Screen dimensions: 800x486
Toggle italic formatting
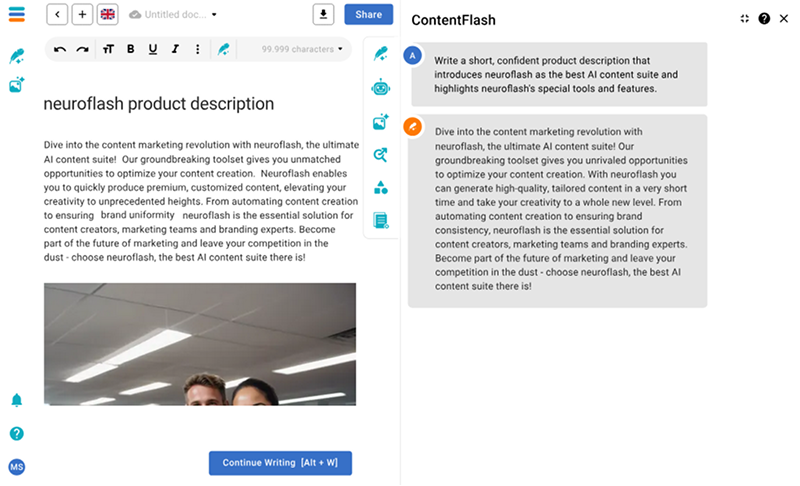[x=175, y=49]
